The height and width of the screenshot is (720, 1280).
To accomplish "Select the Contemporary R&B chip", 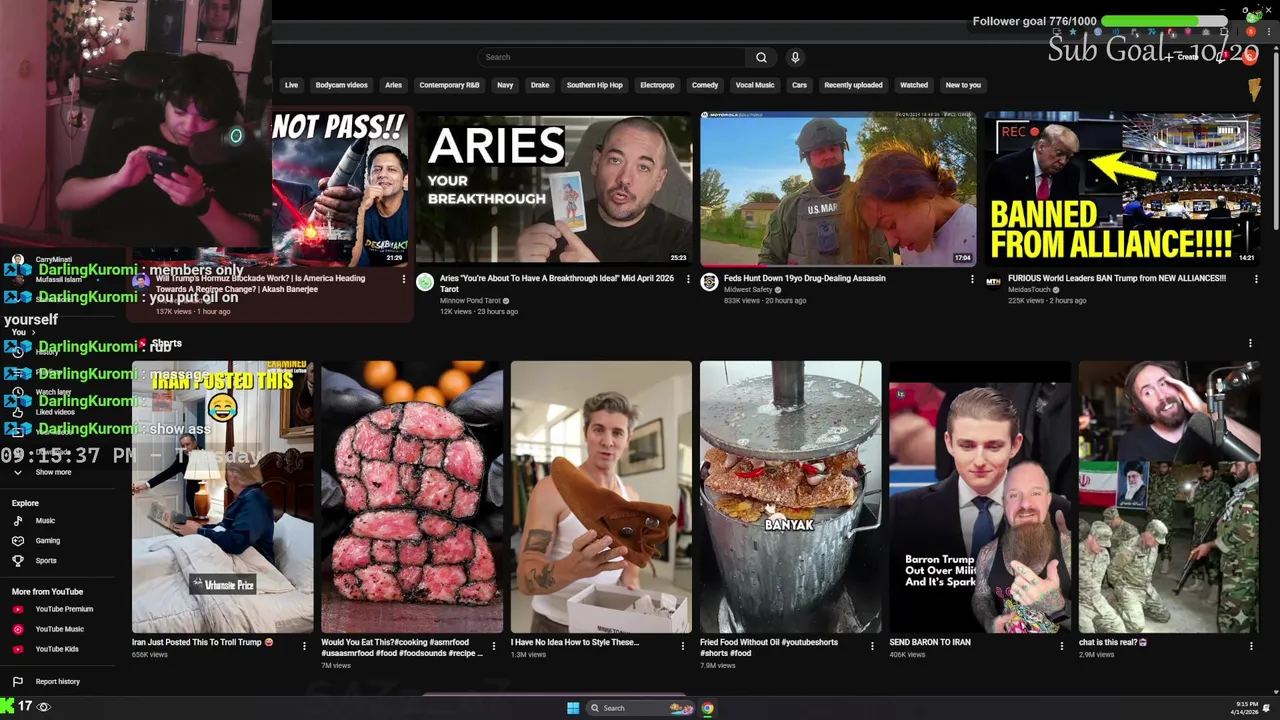I will click(x=449, y=85).
